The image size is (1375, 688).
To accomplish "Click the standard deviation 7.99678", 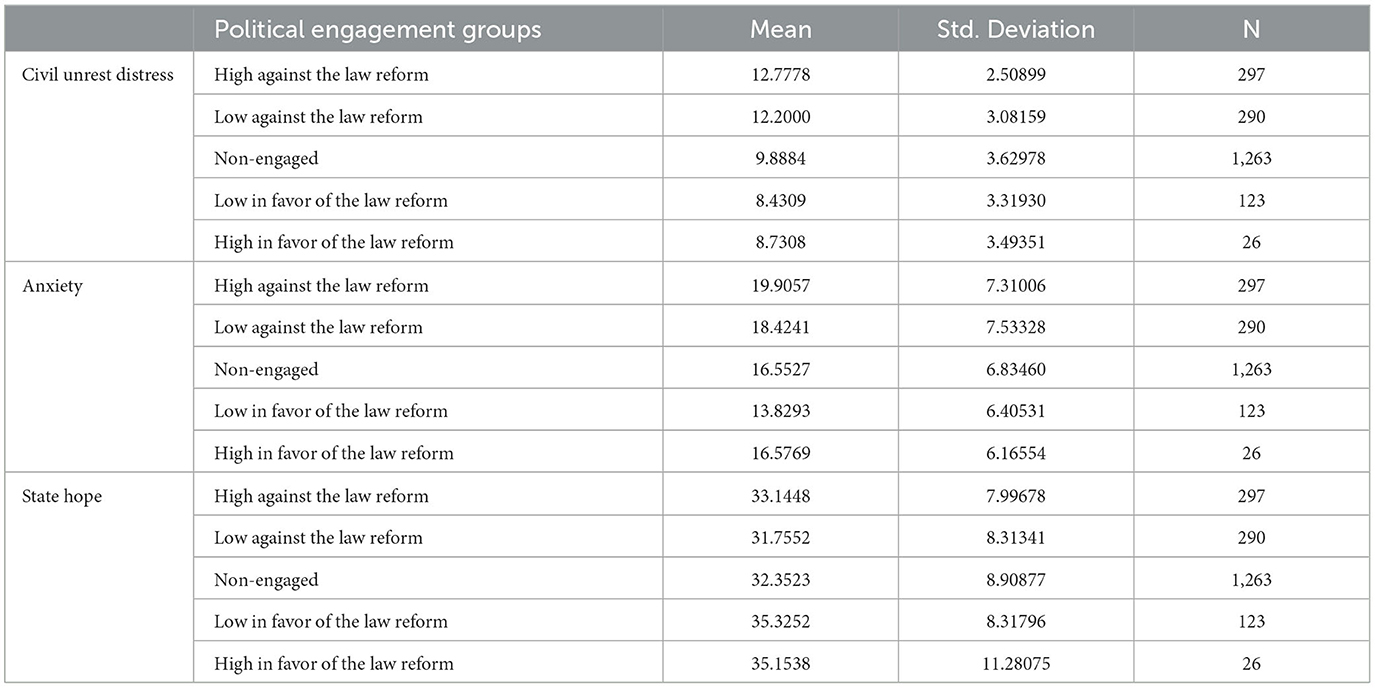I will pyautogui.click(x=1016, y=496).
